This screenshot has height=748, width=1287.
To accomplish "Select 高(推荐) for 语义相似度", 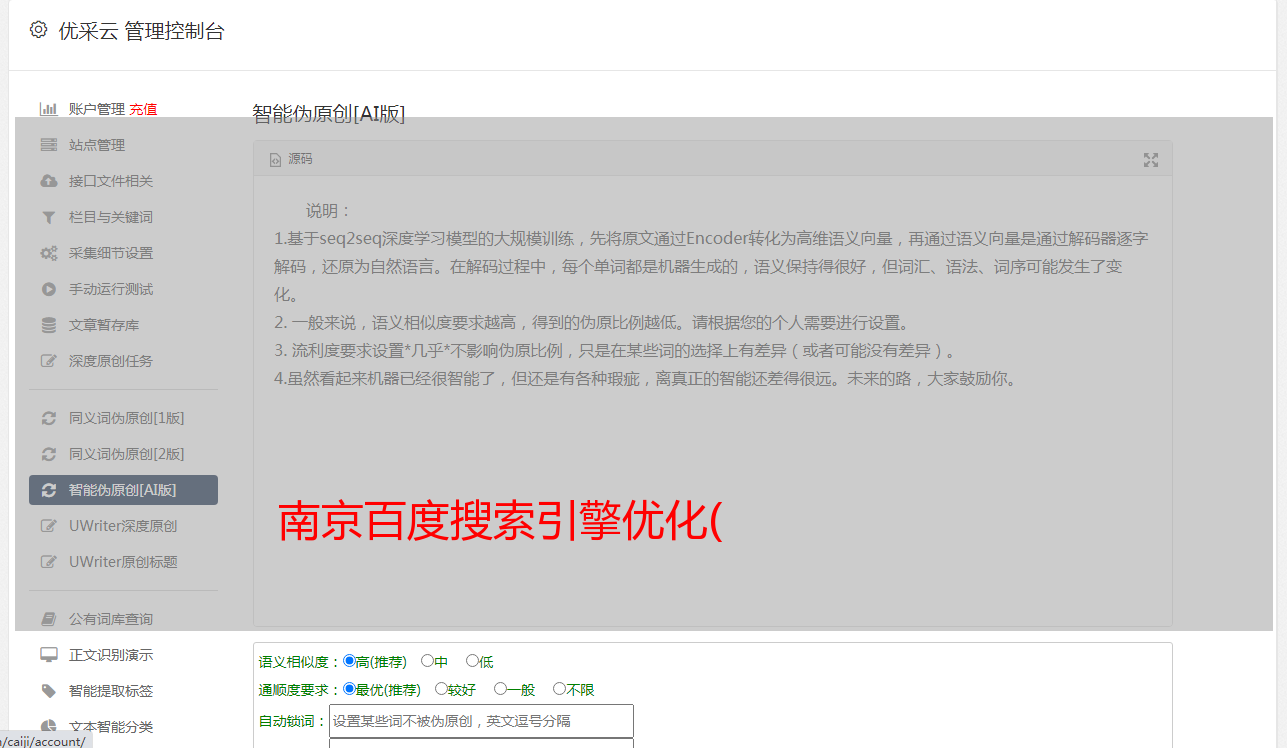I will tap(349, 661).
